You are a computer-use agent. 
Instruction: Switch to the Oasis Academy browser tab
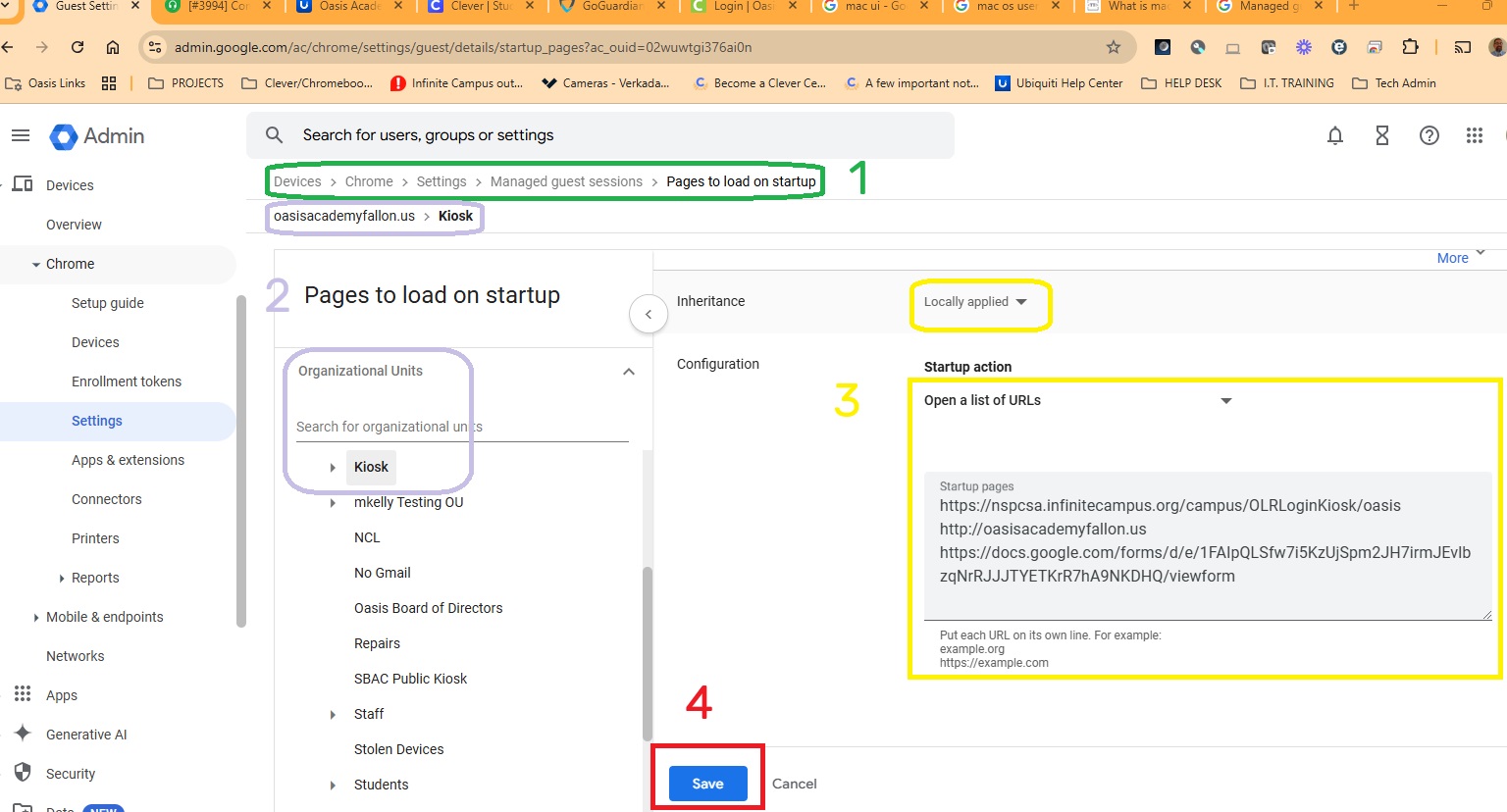tap(350, 7)
